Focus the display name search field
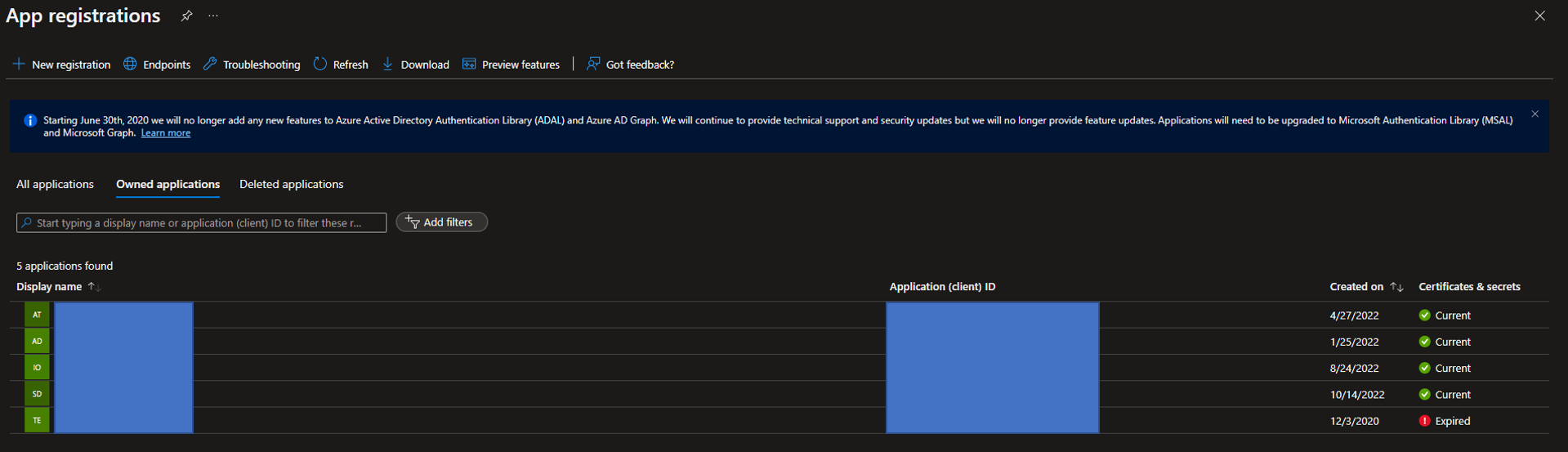 [201, 223]
